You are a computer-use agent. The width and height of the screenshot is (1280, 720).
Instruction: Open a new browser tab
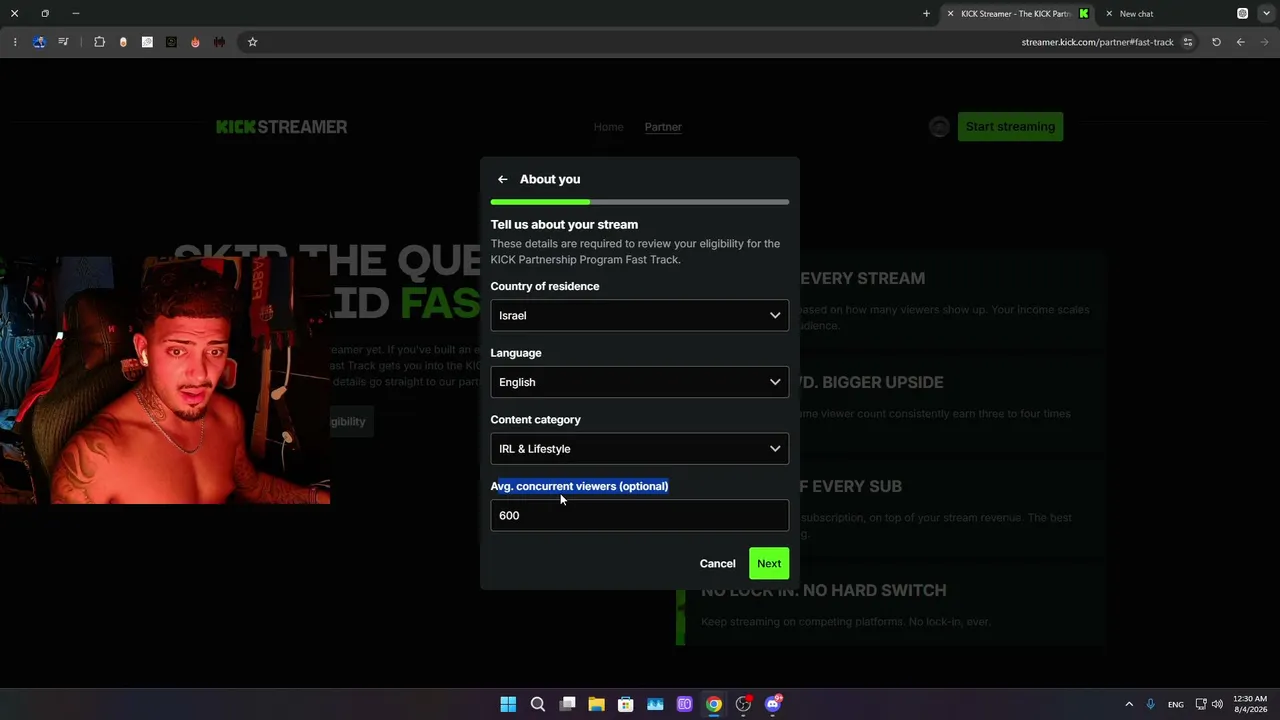[x=926, y=14]
